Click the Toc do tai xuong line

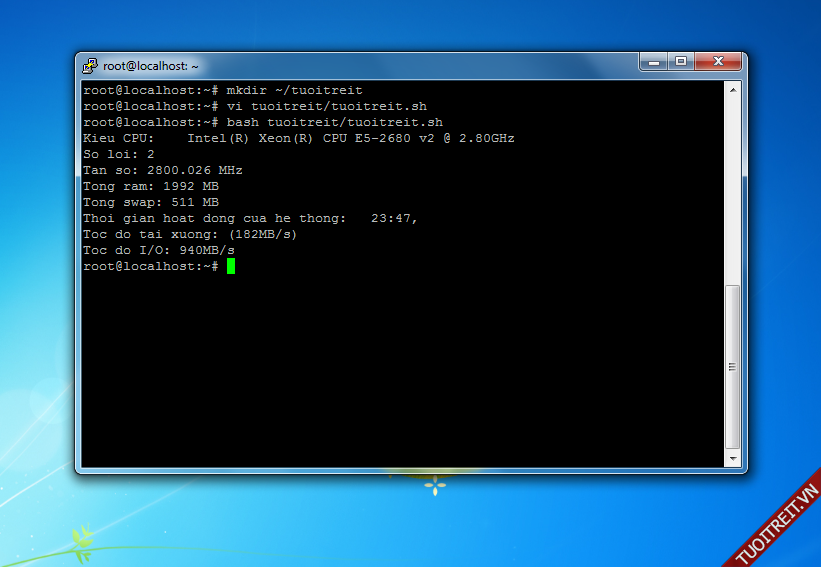click(x=190, y=234)
